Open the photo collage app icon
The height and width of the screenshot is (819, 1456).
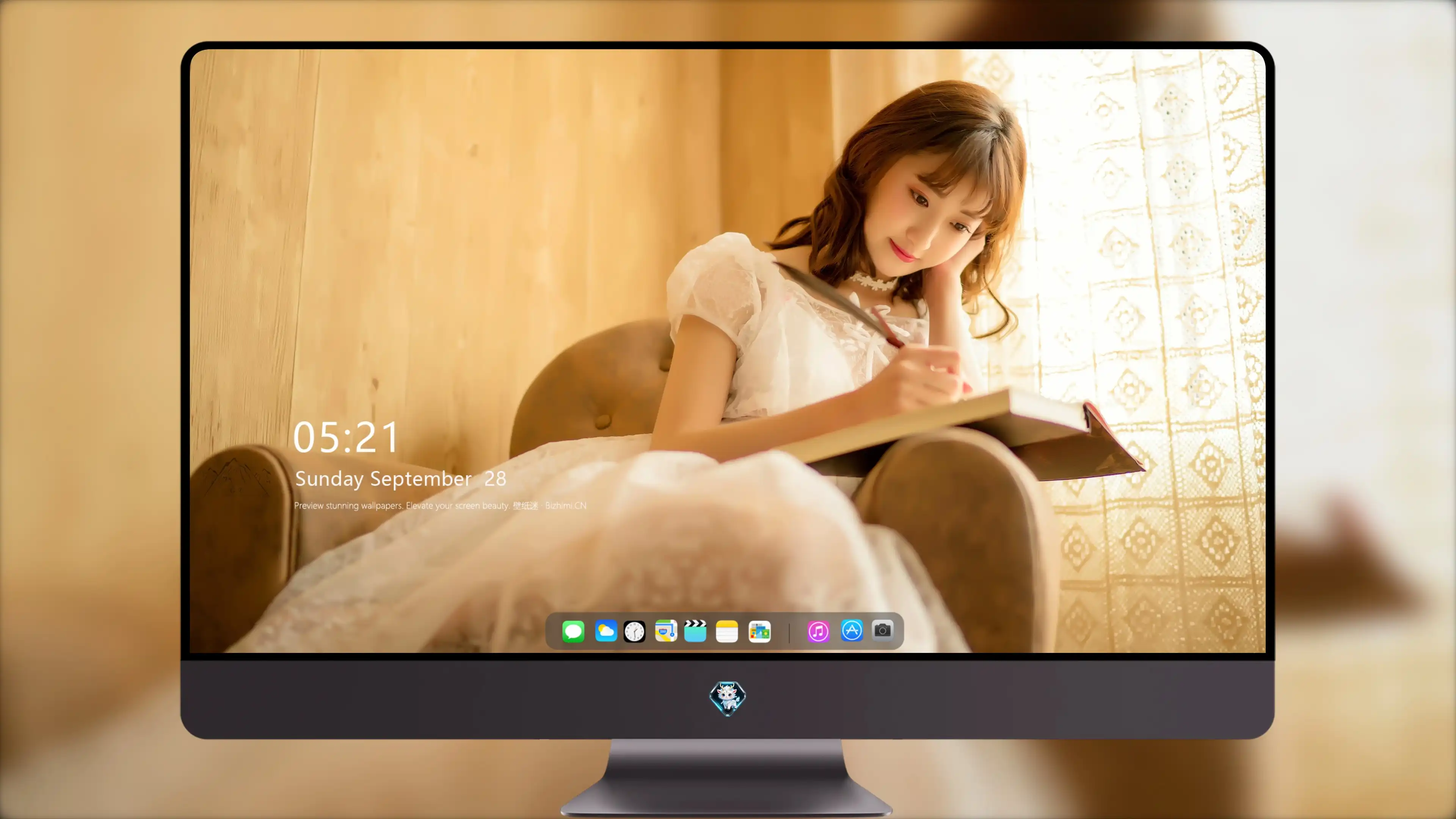click(x=759, y=631)
